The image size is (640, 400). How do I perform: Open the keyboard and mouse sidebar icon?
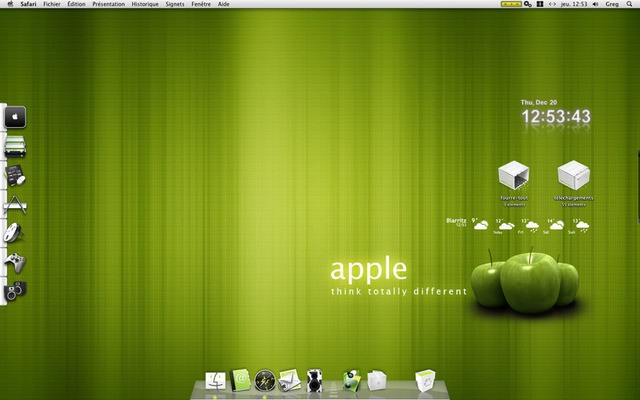pyautogui.click(x=15, y=175)
